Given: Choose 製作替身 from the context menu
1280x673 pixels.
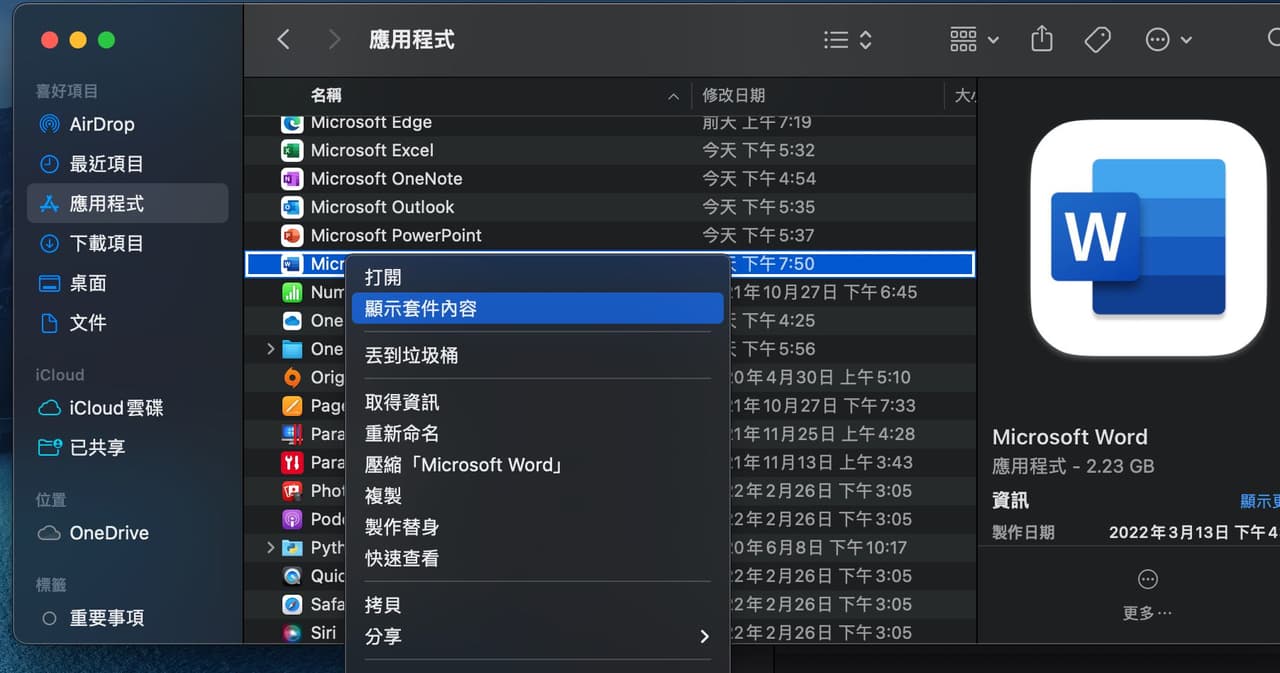Looking at the screenshot, I should 537,527.
